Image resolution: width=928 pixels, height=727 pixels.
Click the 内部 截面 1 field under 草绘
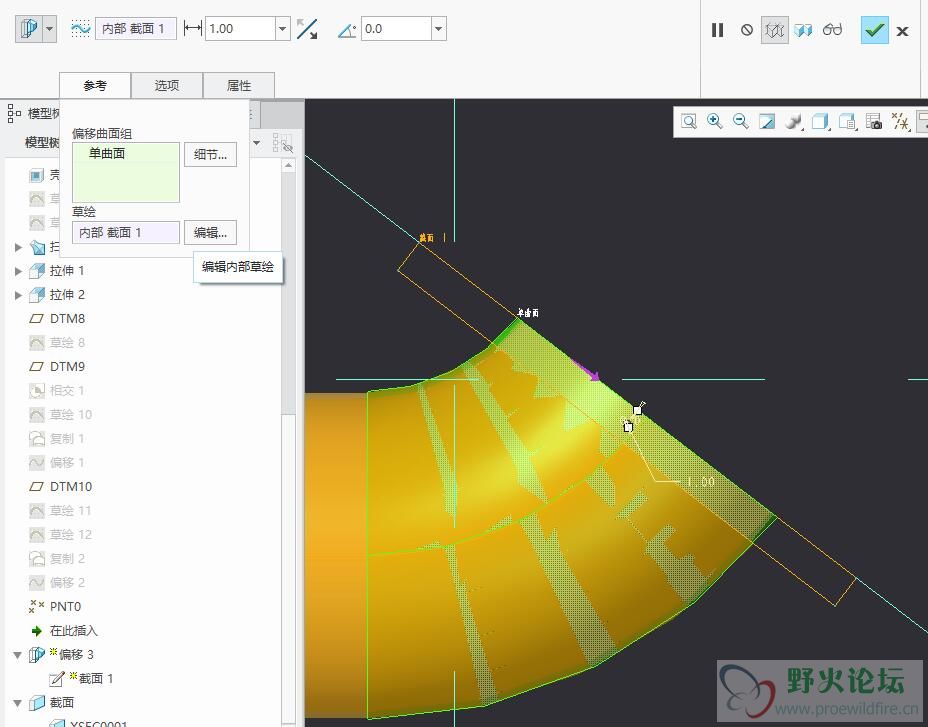click(125, 233)
